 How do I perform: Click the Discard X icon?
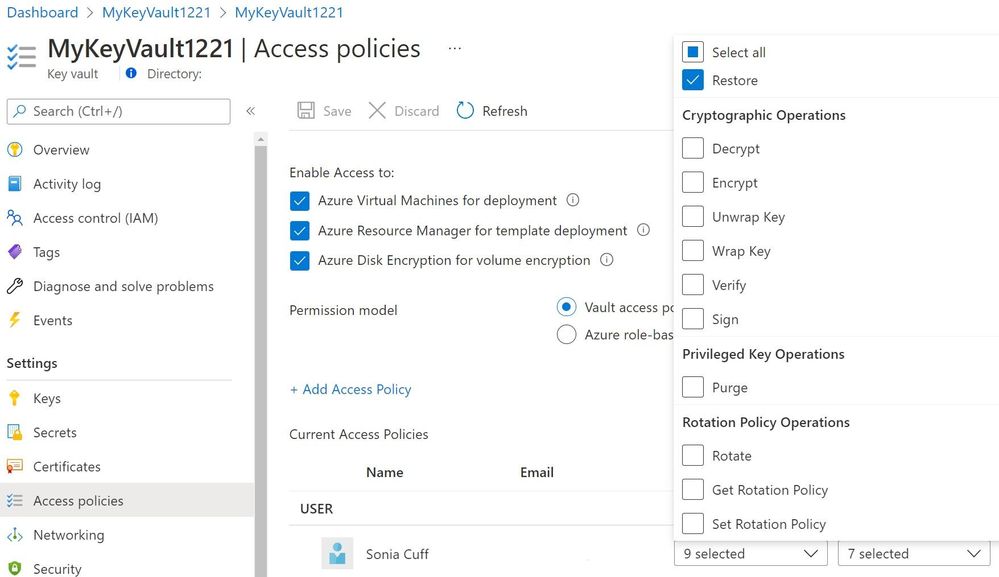click(377, 111)
